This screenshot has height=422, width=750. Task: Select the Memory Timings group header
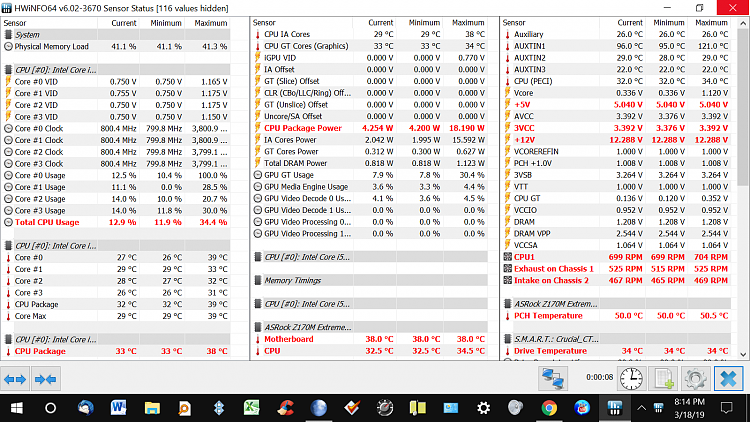point(370,280)
